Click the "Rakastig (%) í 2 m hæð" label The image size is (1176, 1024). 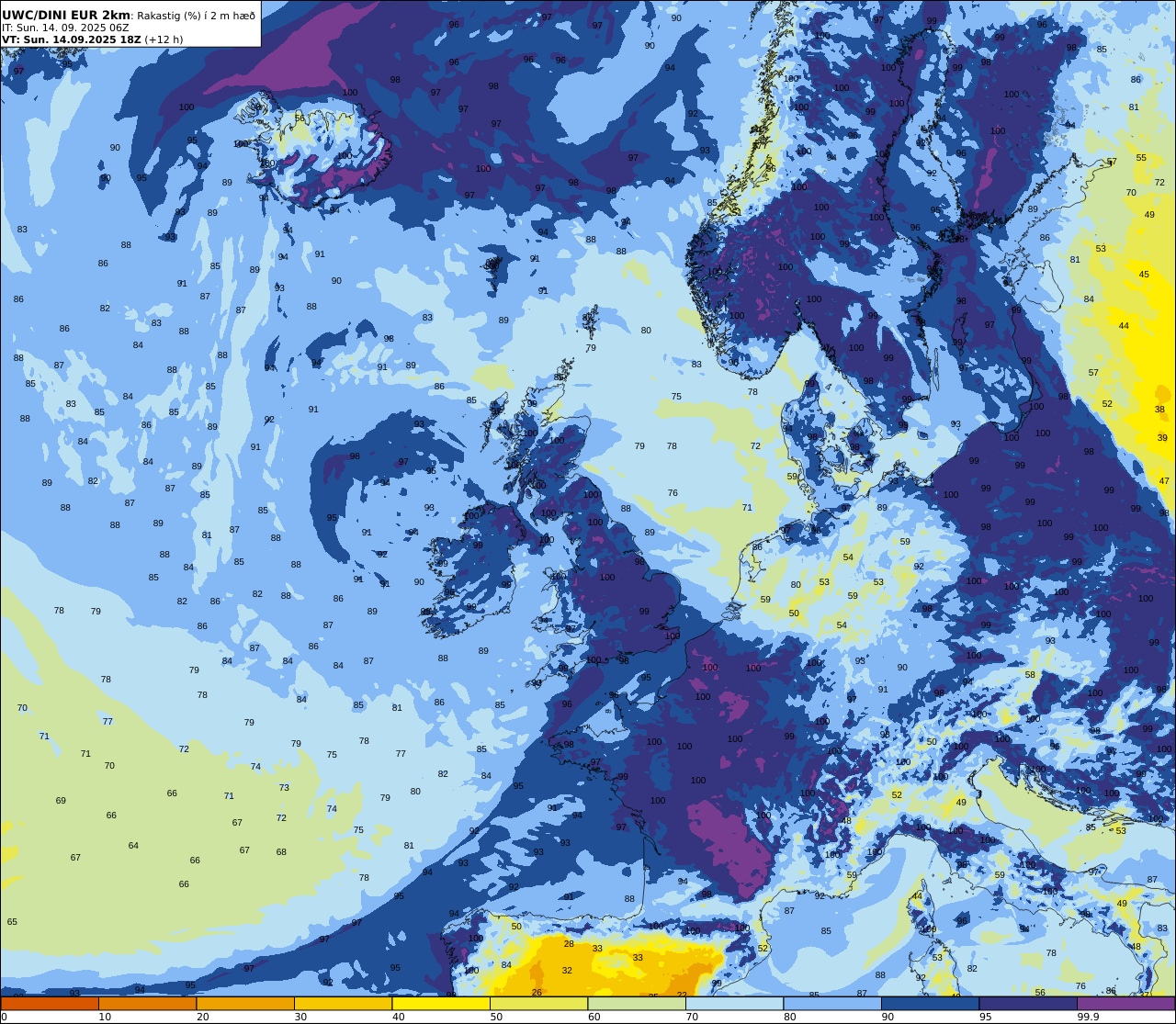(197, 16)
